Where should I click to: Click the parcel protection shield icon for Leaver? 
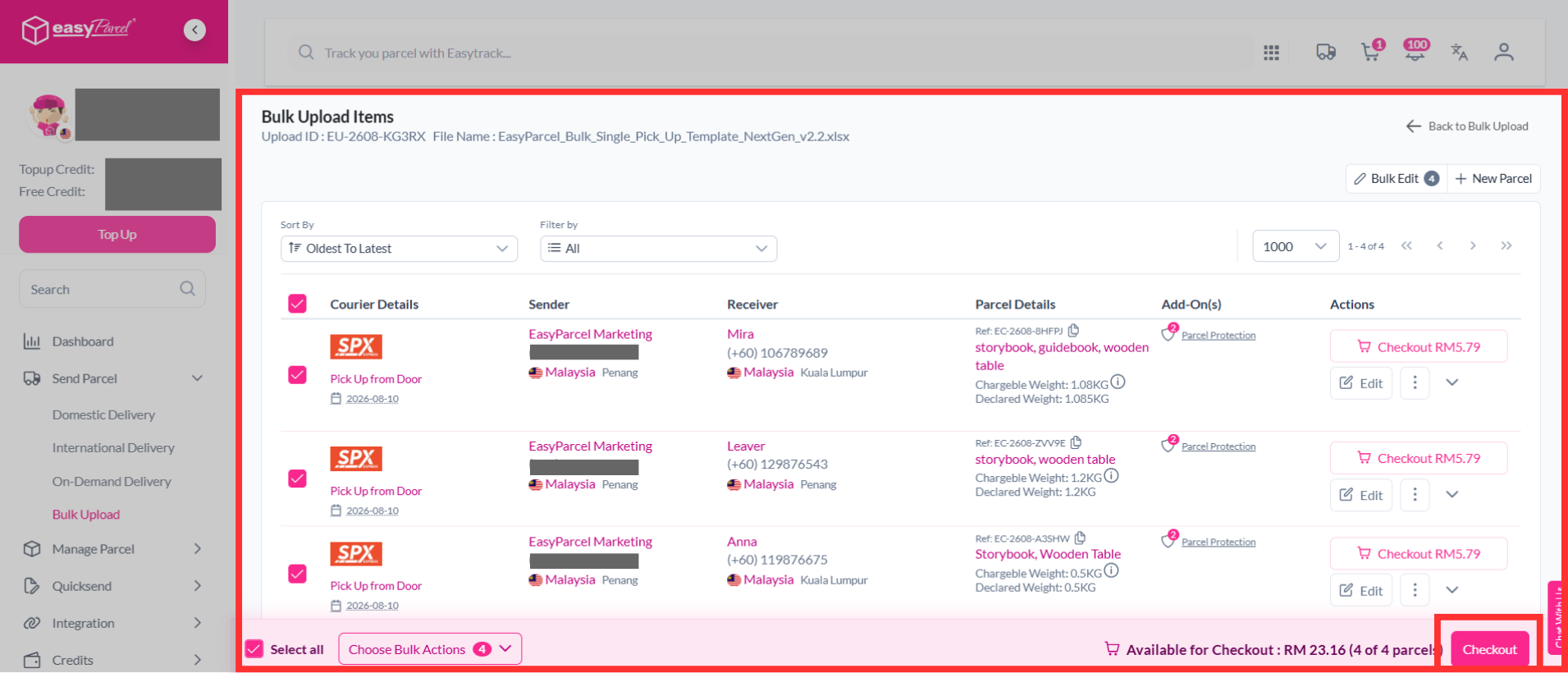point(1169,445)
